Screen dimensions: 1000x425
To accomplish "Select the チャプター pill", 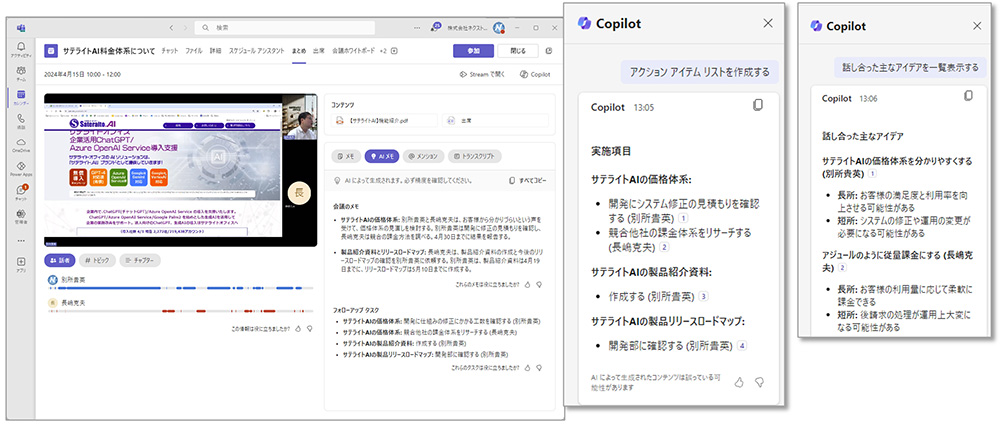I will pos(140,260).
